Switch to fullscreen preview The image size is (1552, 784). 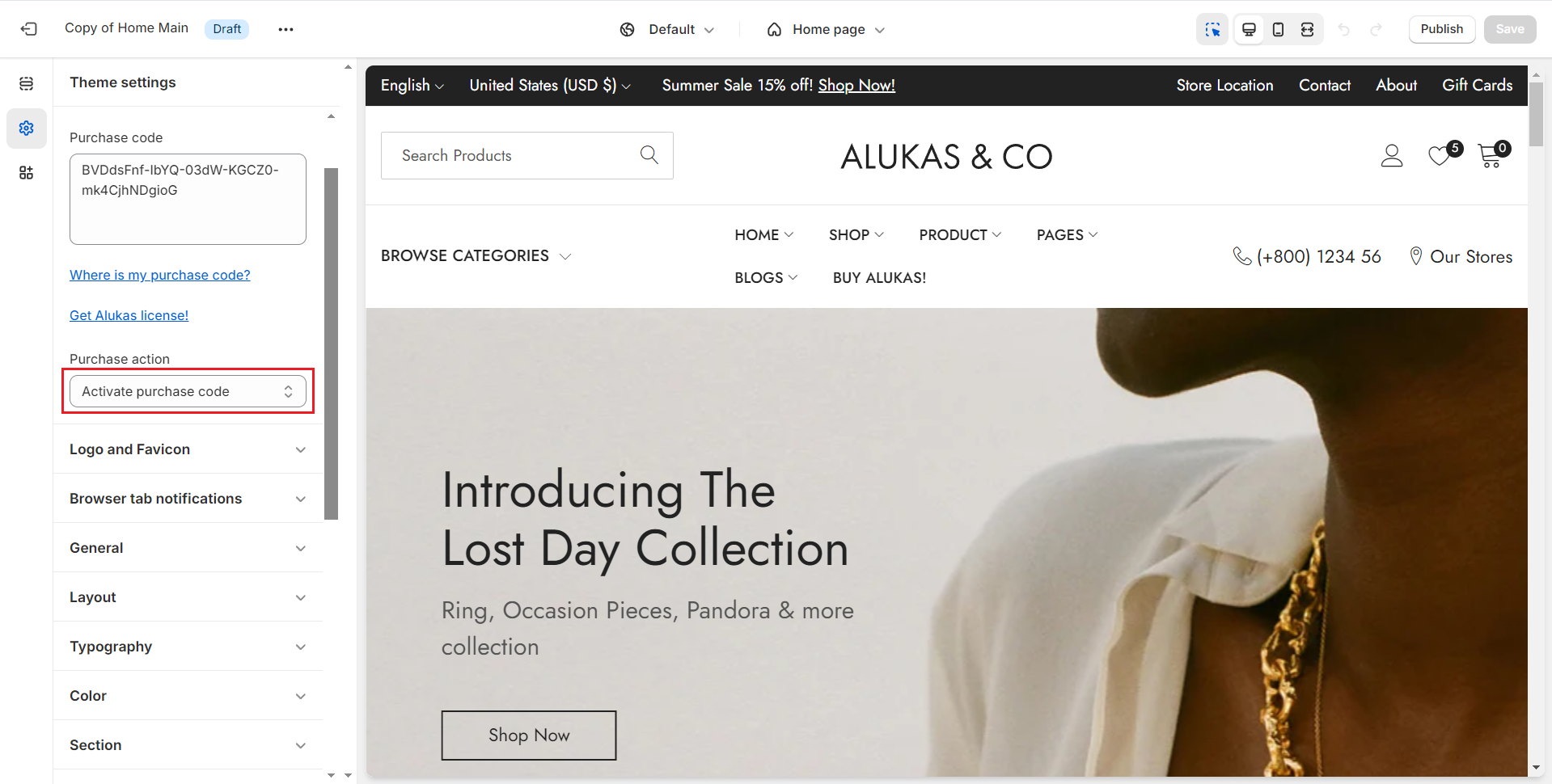click(x=1307, y=29)
